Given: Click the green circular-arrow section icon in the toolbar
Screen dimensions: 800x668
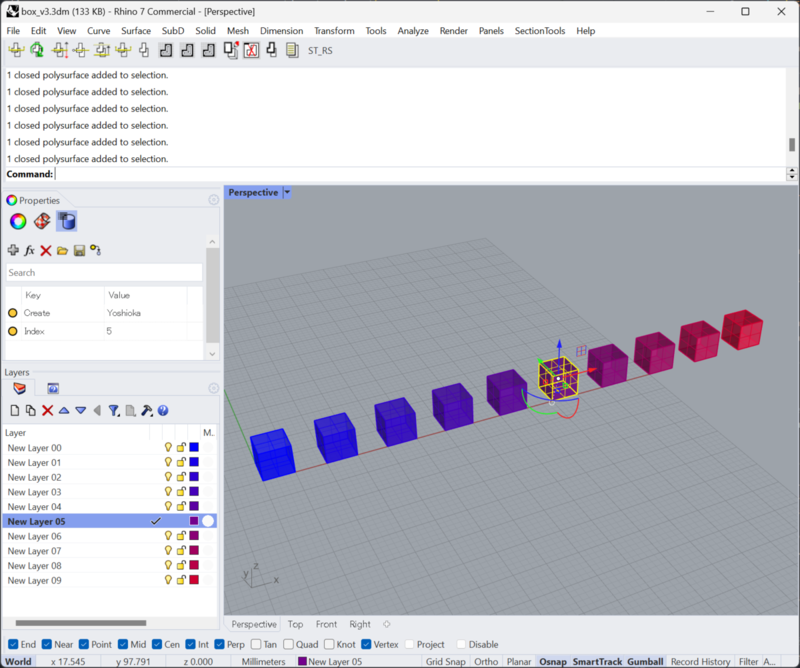Looking at the screenshot, I should [37, 50].
